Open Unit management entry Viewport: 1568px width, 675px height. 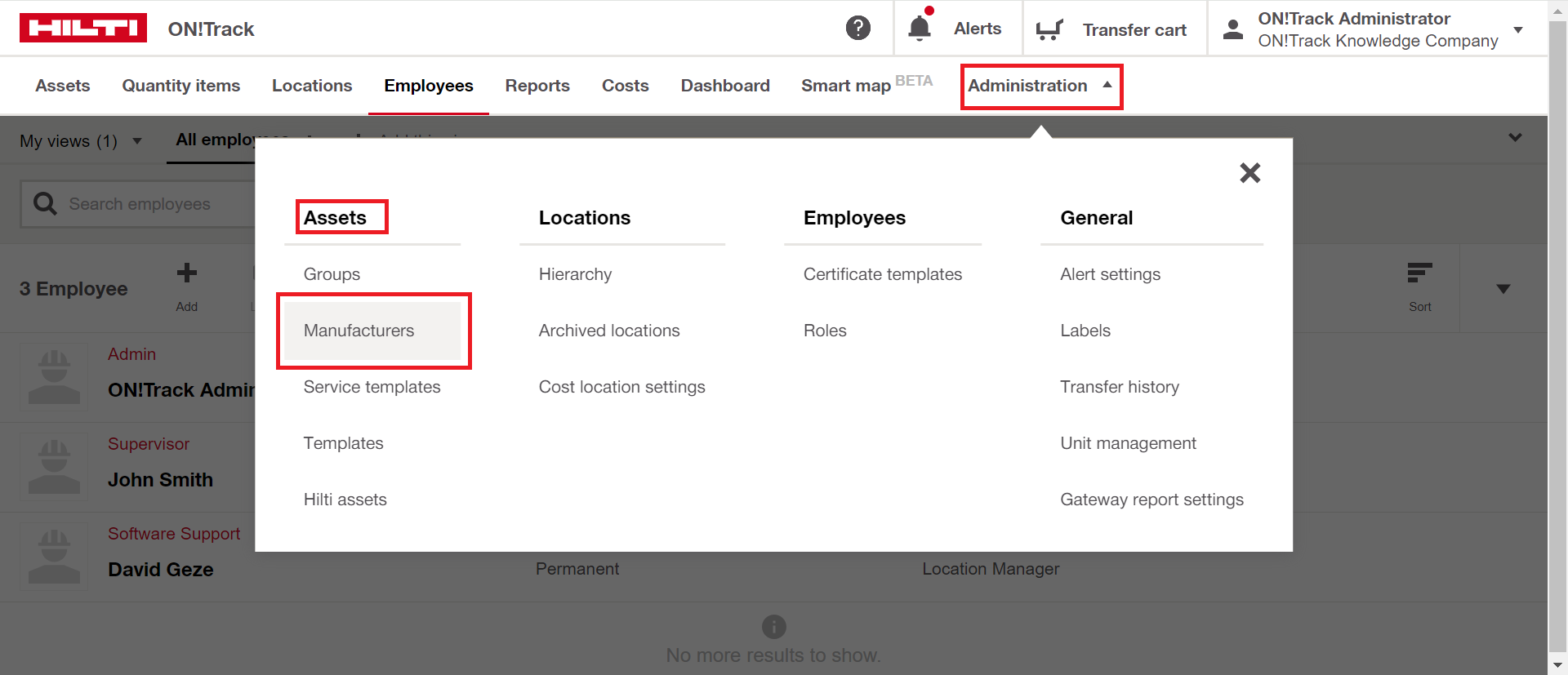click(1128, 443)
